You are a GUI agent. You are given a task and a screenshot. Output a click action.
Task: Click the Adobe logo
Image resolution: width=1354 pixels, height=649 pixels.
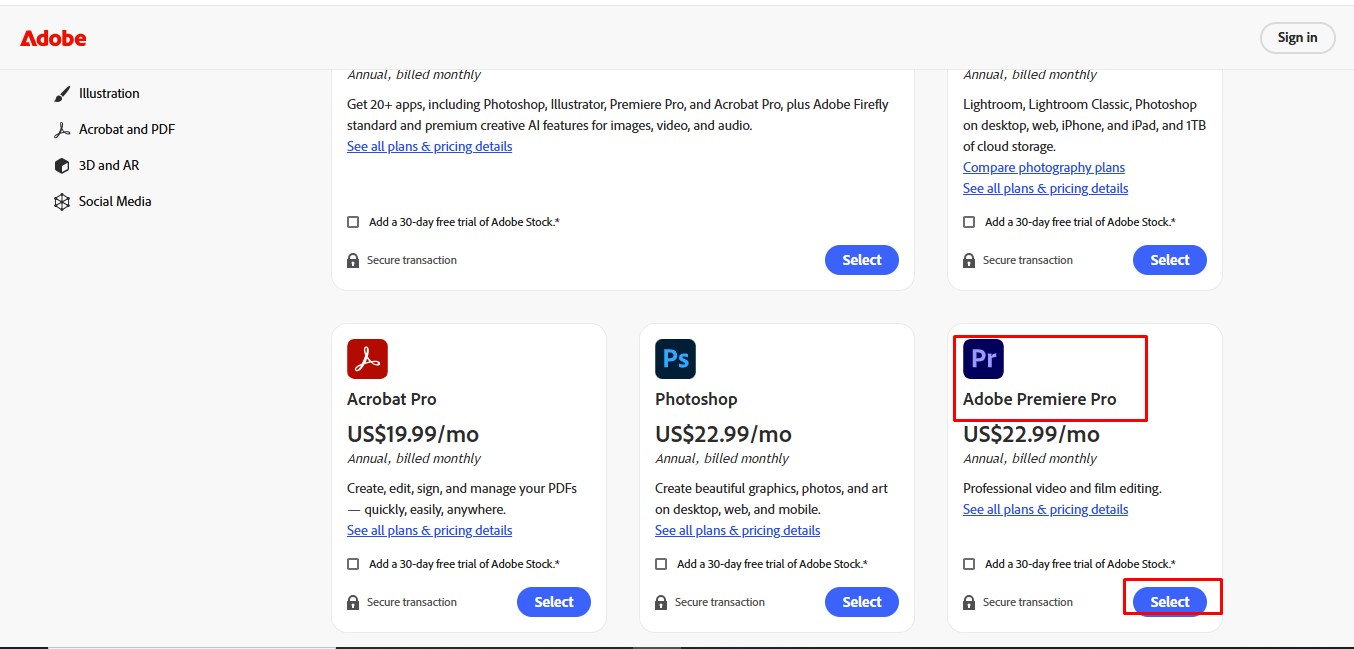[x=53, y=38]
